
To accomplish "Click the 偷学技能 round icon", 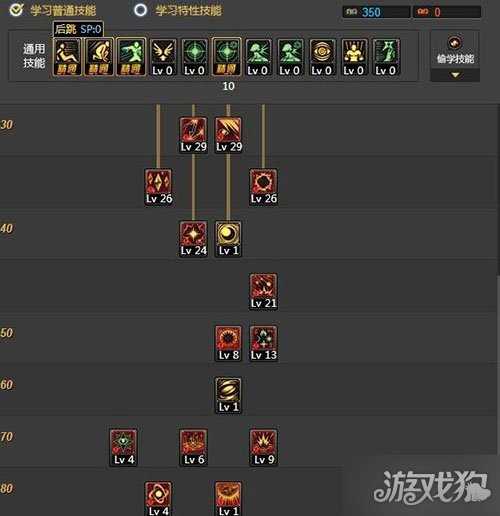I will point(455,42).
